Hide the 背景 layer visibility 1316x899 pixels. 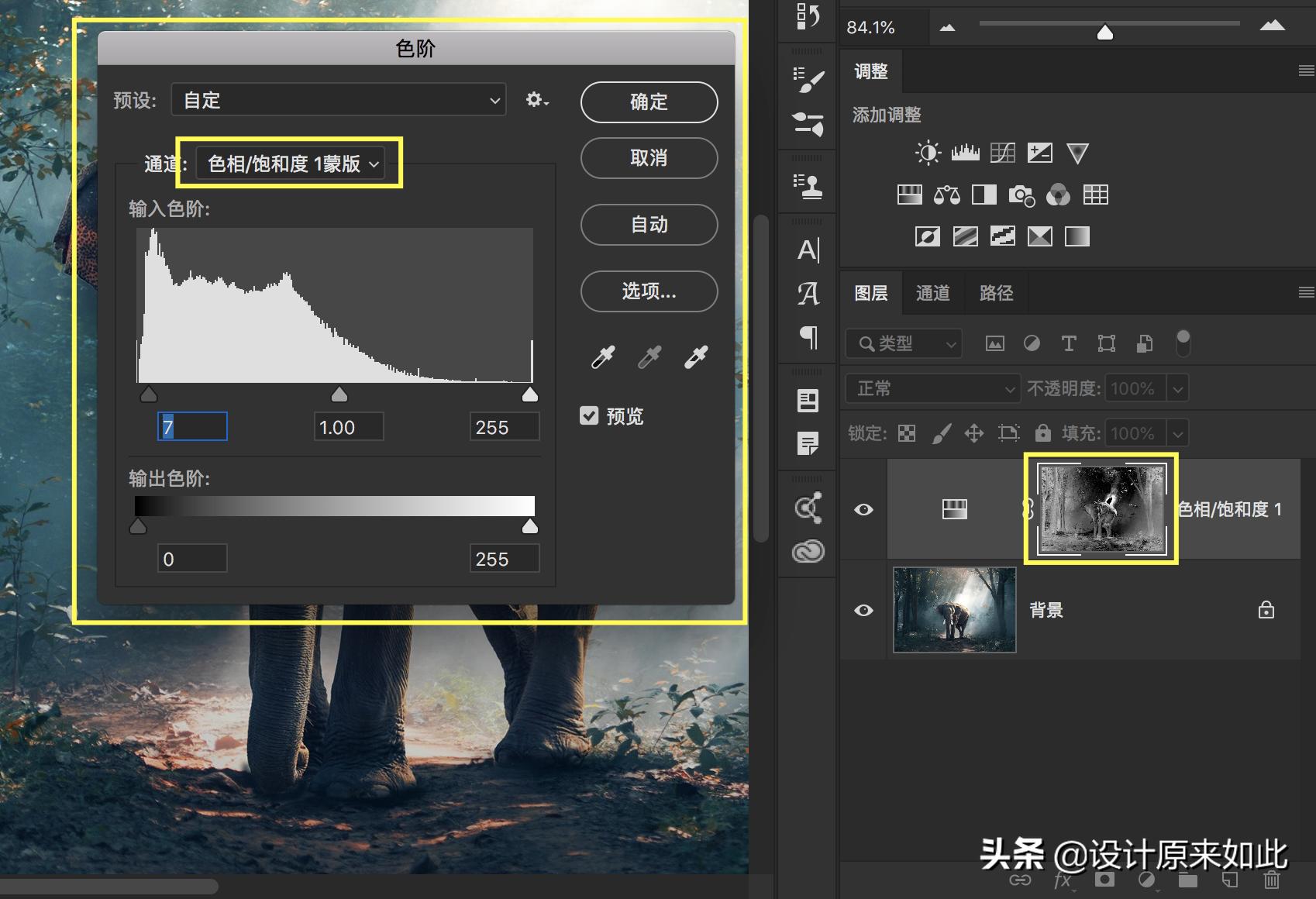(863, 610)
